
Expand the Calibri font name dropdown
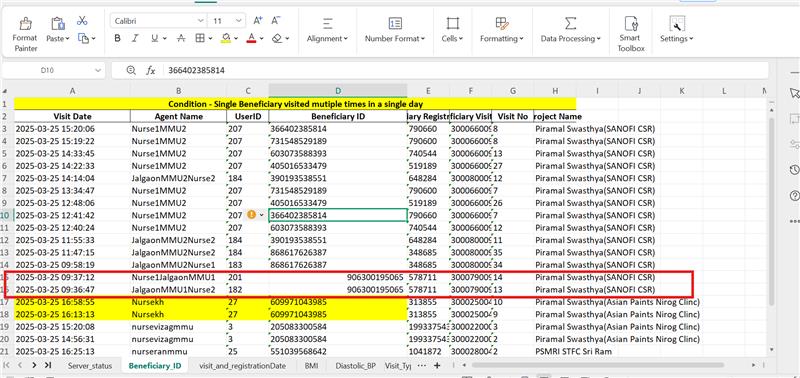(x=201, y=21)
